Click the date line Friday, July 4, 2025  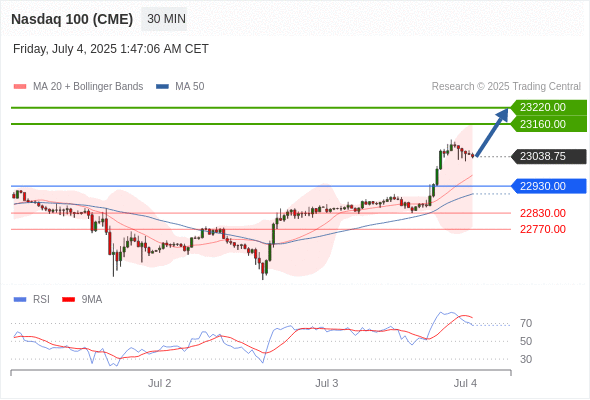[111, 49]
